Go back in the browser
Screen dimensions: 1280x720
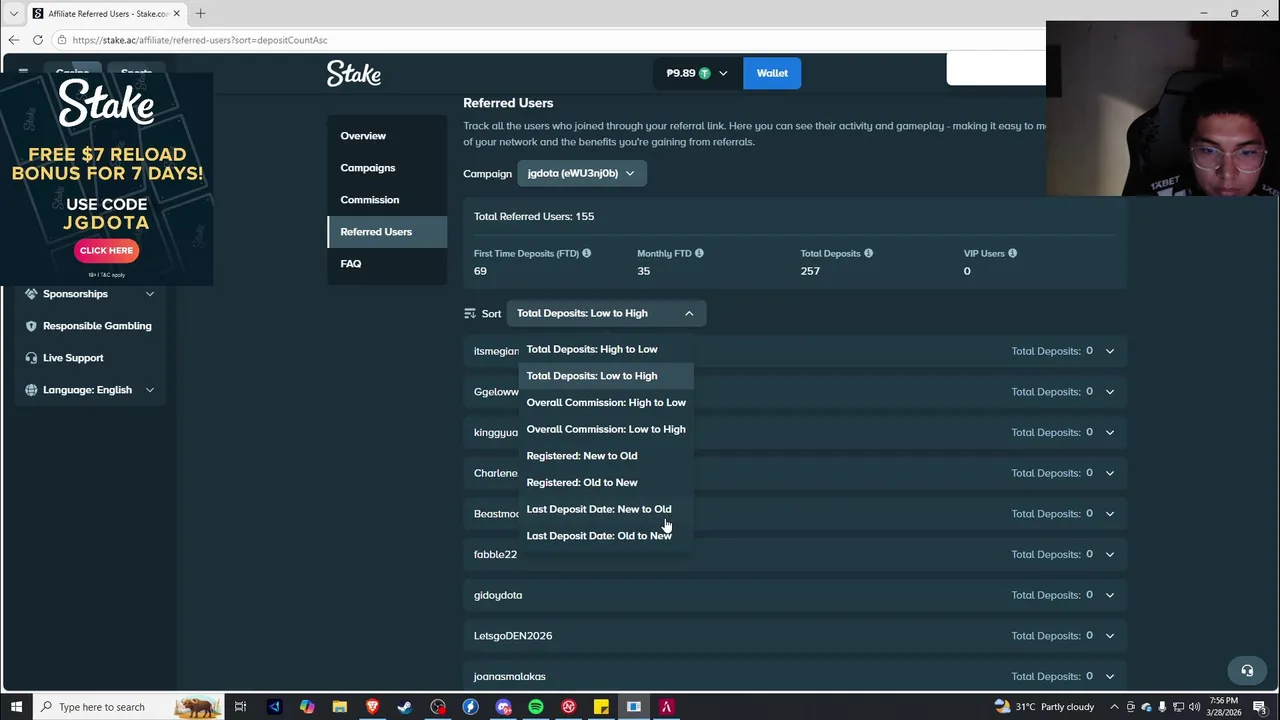click(14, 40)
